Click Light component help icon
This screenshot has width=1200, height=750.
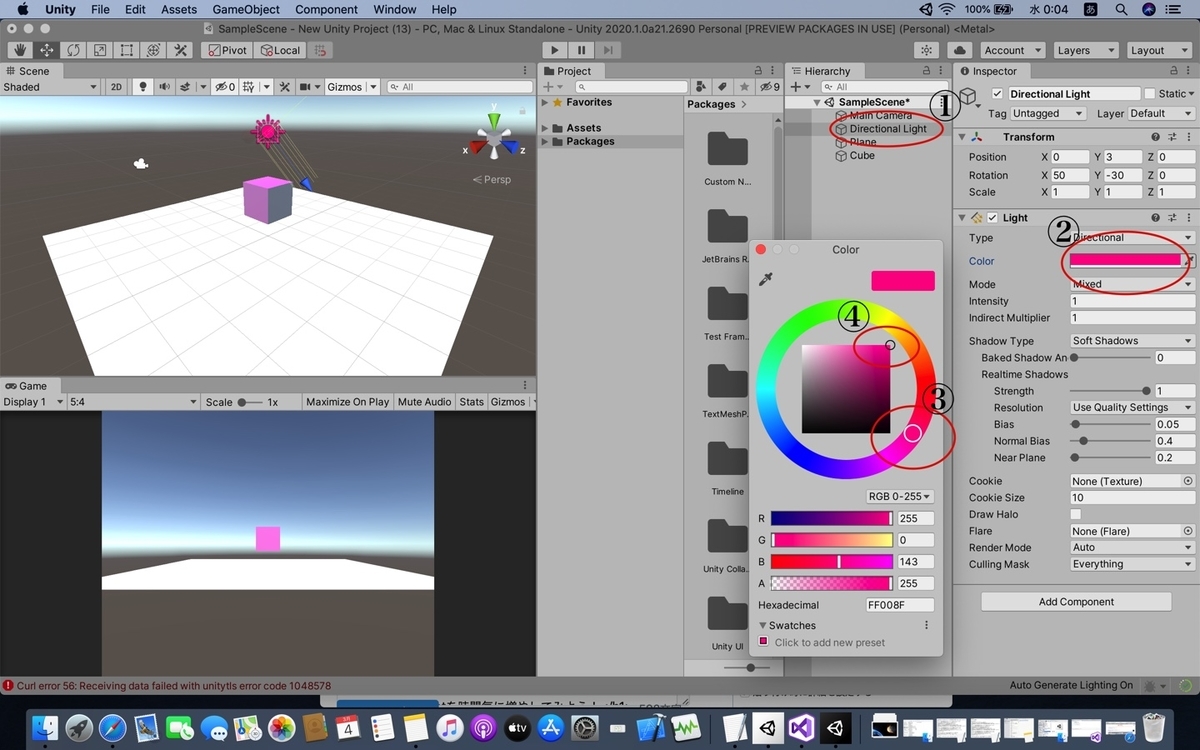pyautogui.click(x=1155, y=218)
